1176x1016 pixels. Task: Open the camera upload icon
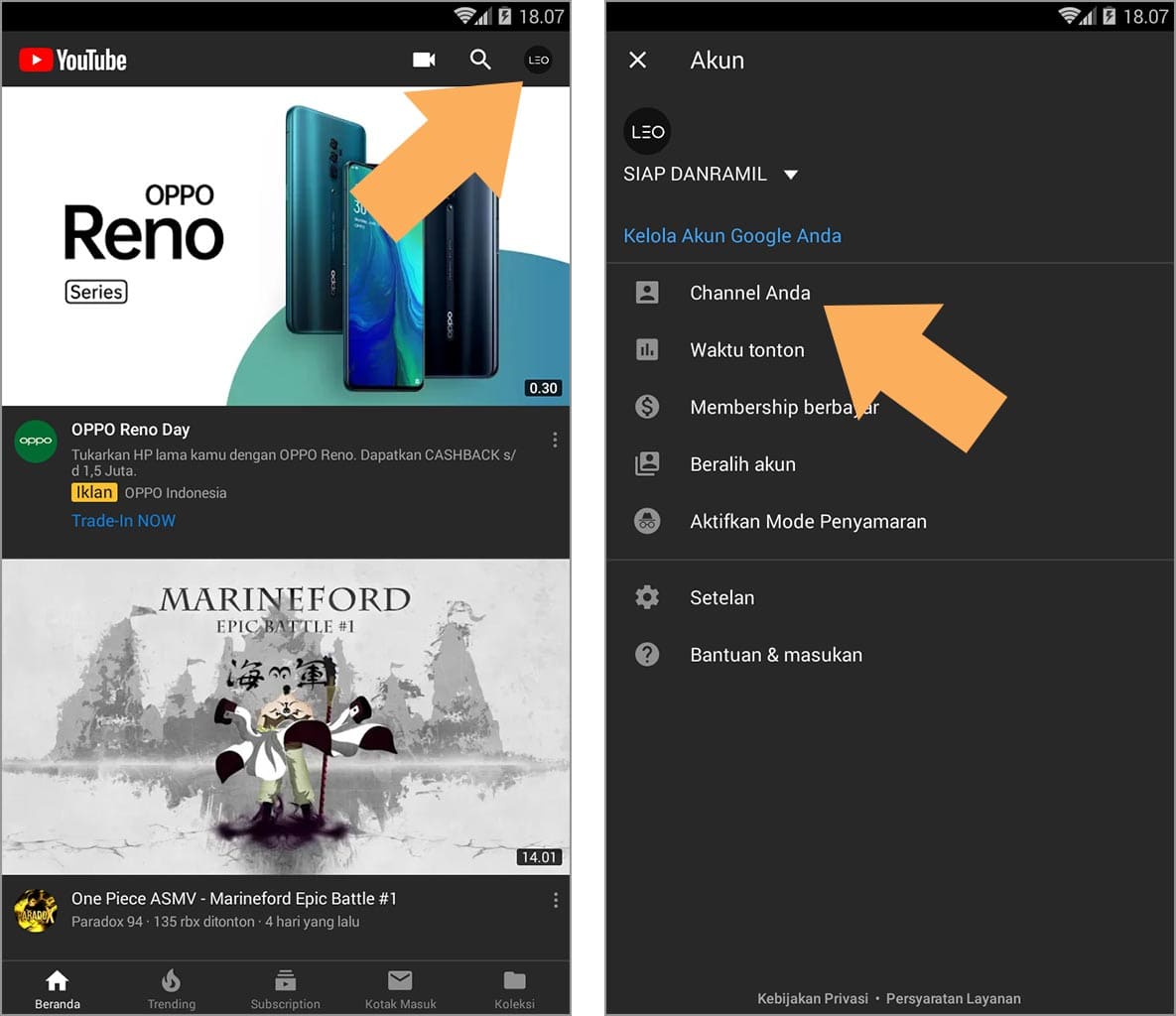point(424,60)
